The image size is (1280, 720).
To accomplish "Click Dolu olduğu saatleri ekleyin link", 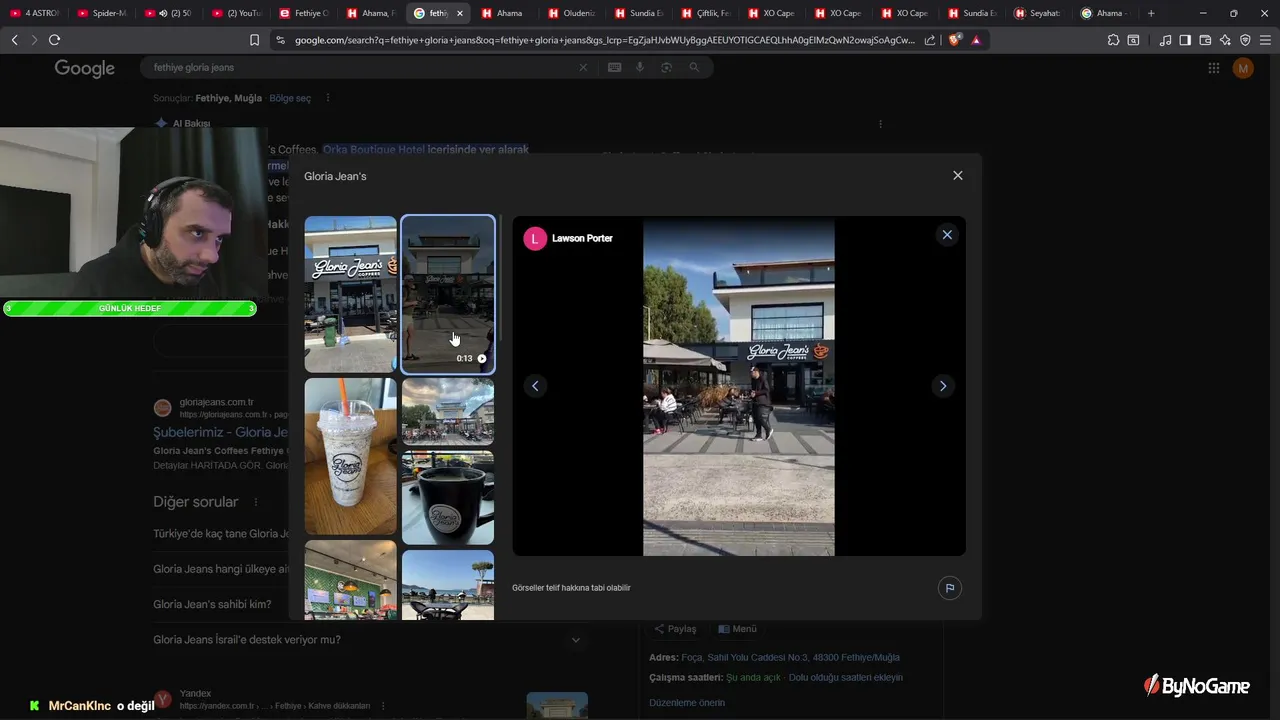I will click(845, 677).
